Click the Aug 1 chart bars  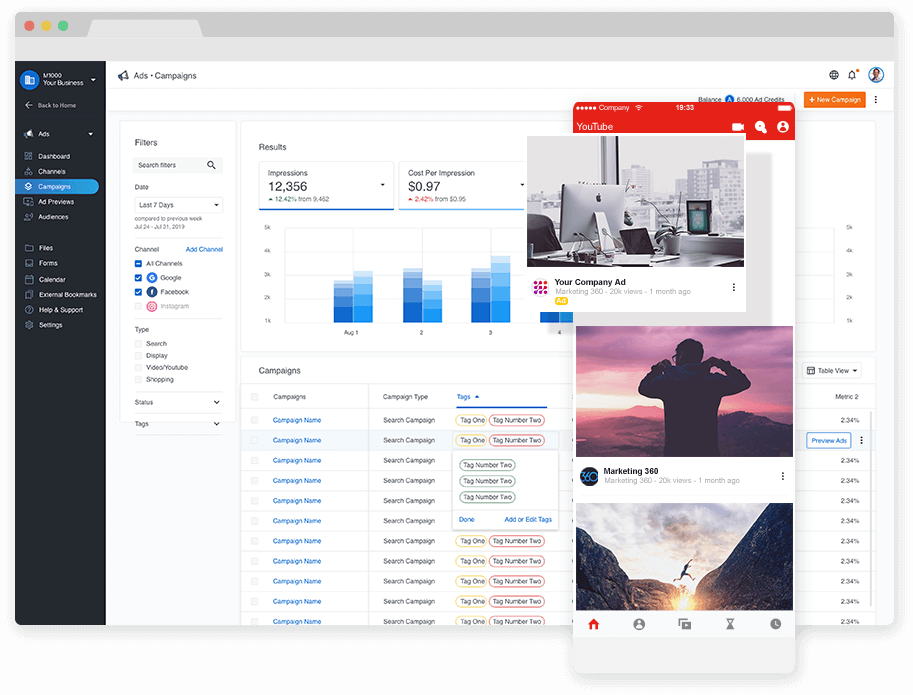point(353,296)
